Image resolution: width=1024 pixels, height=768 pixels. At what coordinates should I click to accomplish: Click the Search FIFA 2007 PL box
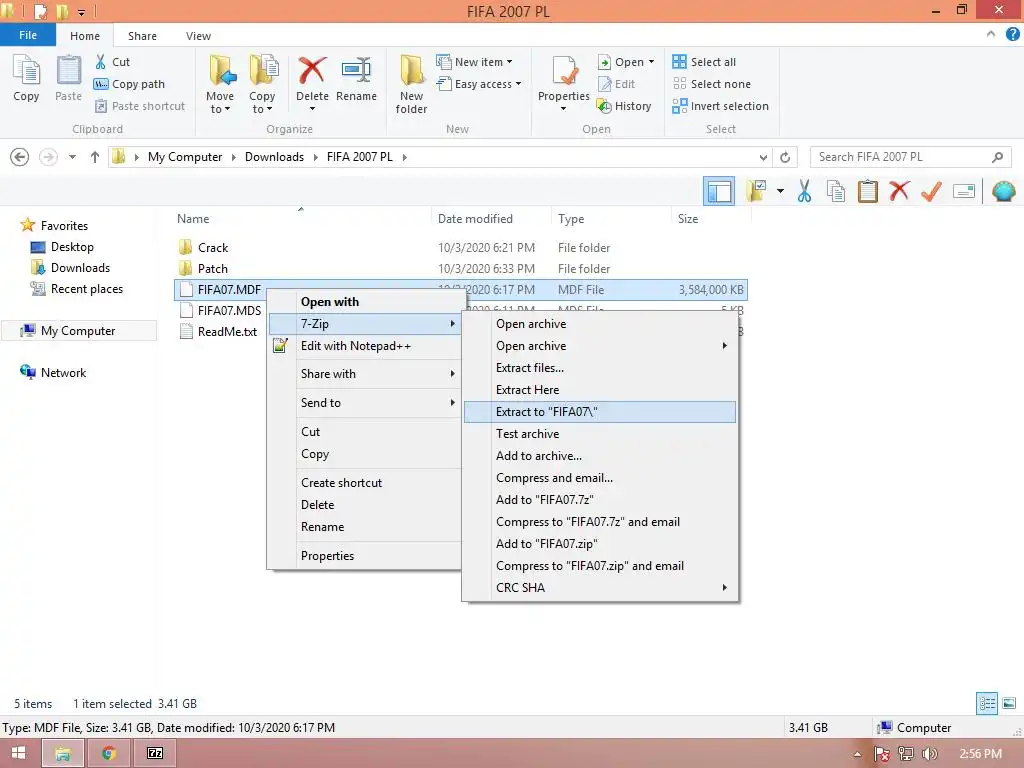pyautogui.click(x=910, y=157)
